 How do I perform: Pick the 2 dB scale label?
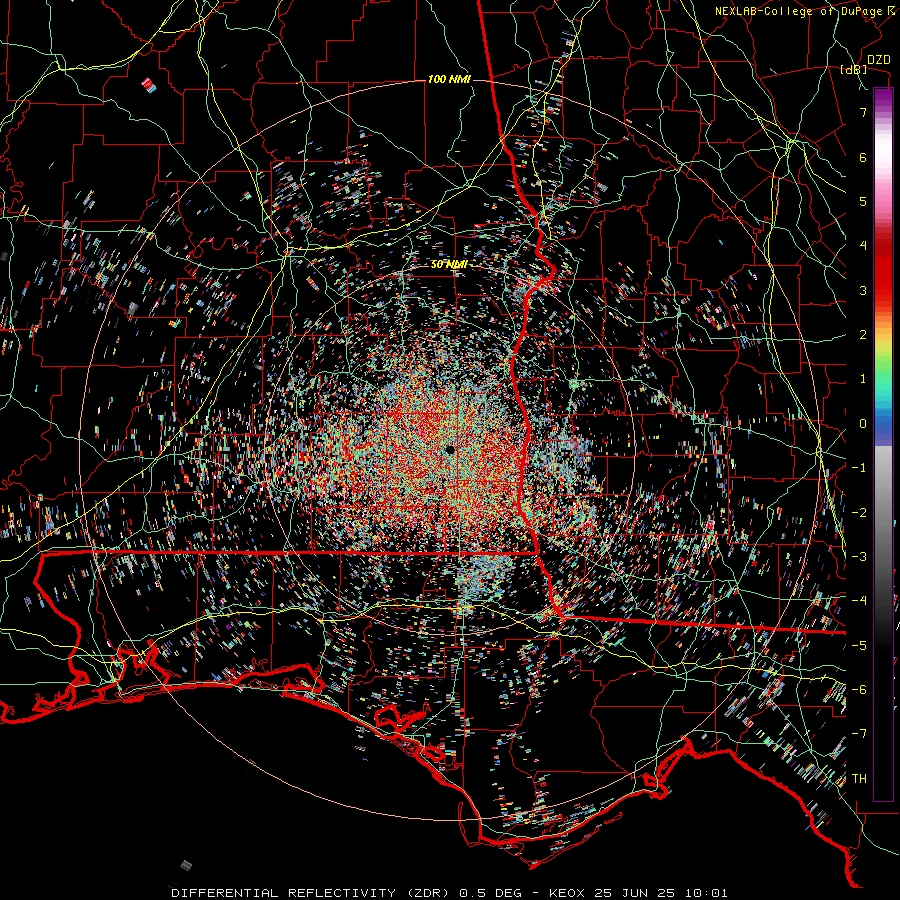[x=863, y=335]
